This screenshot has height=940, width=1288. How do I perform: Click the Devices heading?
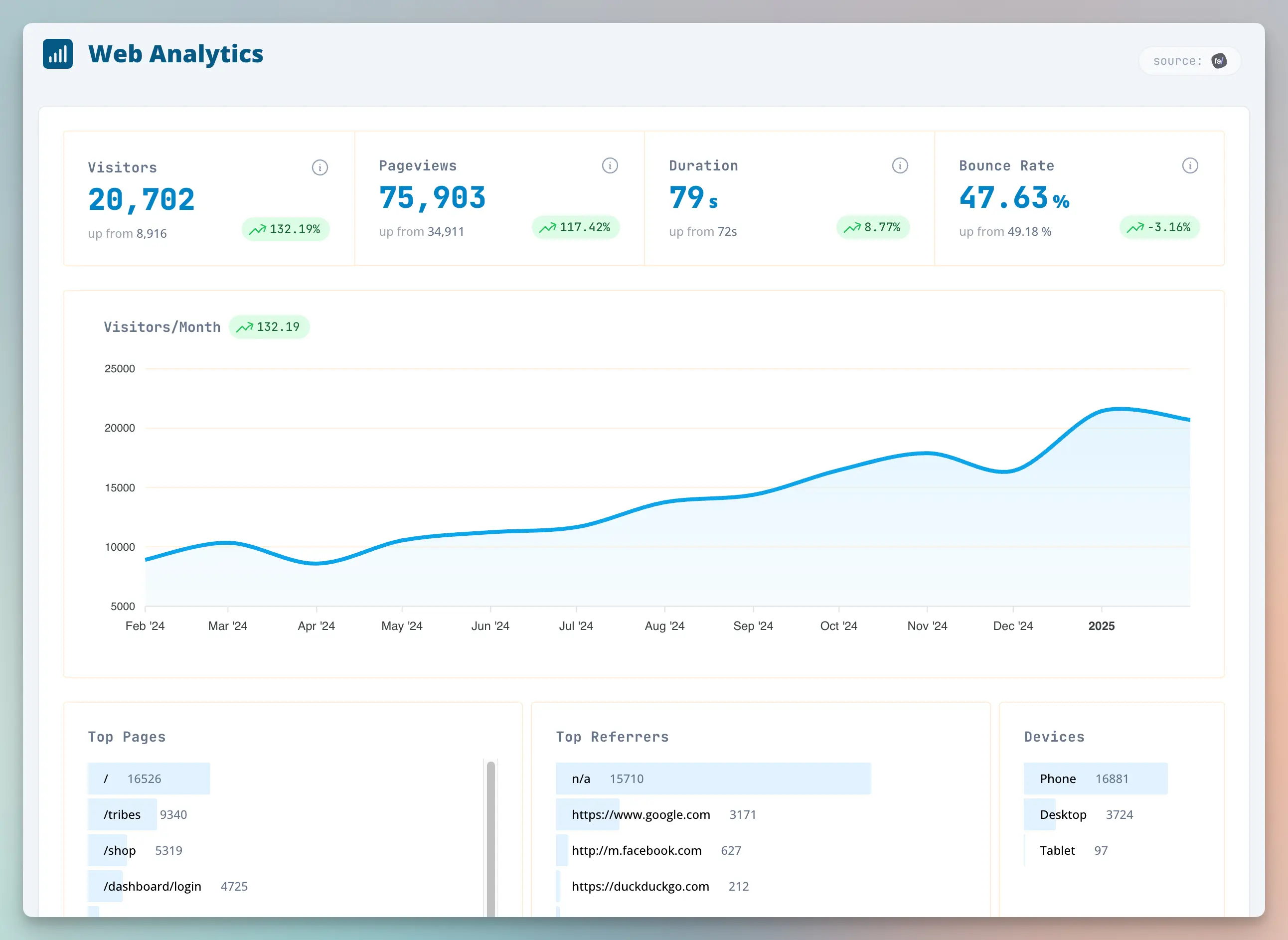1054,737
